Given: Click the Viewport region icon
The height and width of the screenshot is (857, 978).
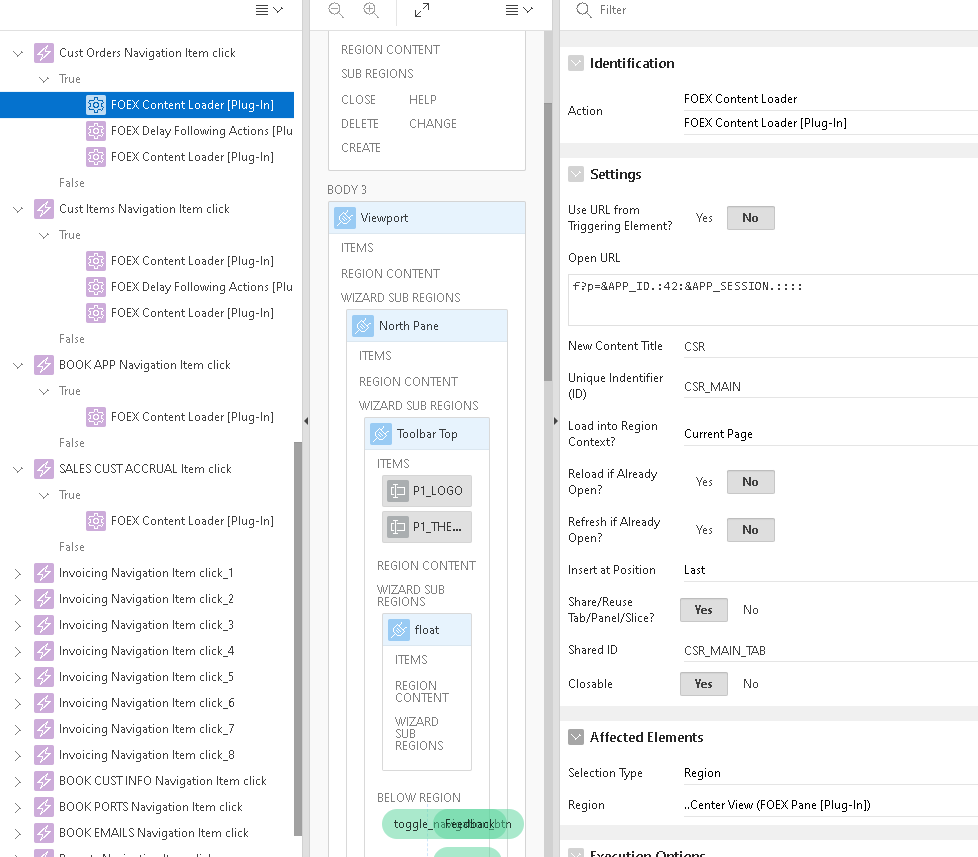Looking at the screenshot, I should (x=345, y=218).
